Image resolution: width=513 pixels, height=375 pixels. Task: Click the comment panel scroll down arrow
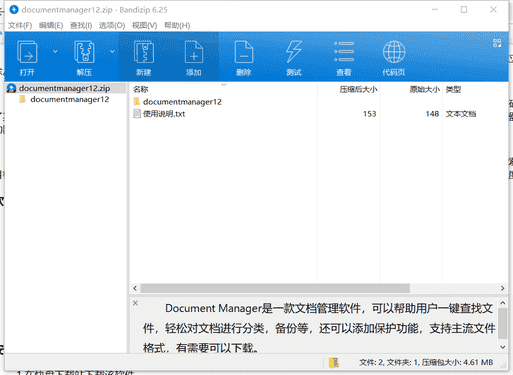click(x=503, y=347)
